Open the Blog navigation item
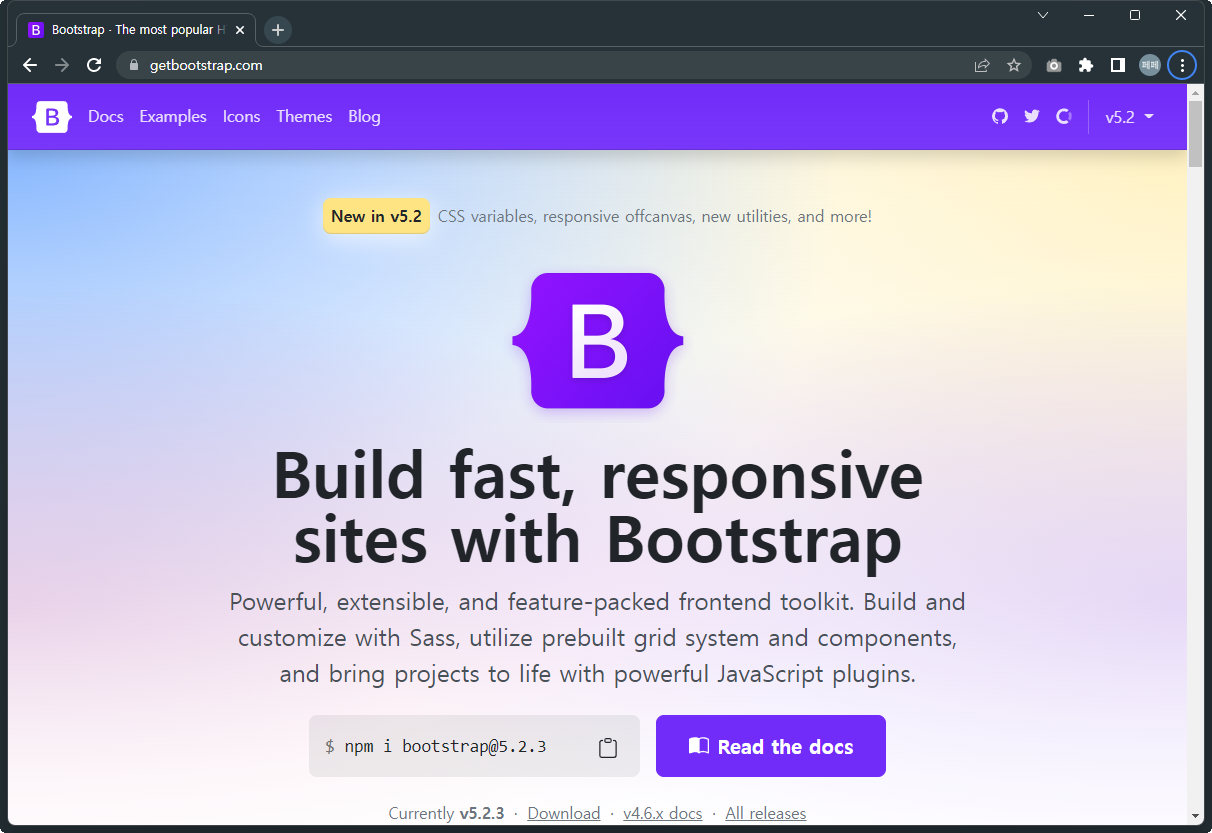Viewport: 1212px width, 833px height. (x=364, y=117)
